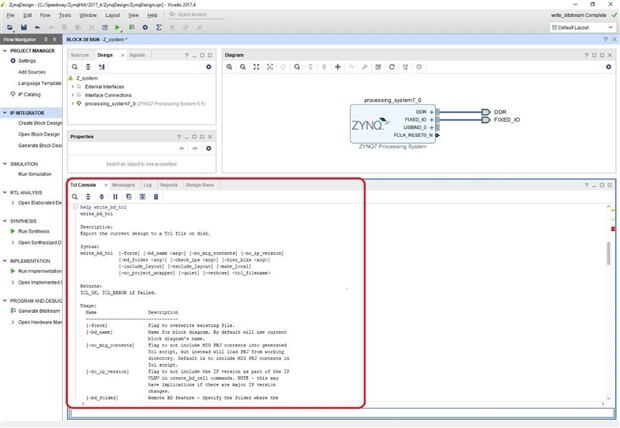
Task: Click the Diagram zoom in magnifier
Action: click(229, 67)
